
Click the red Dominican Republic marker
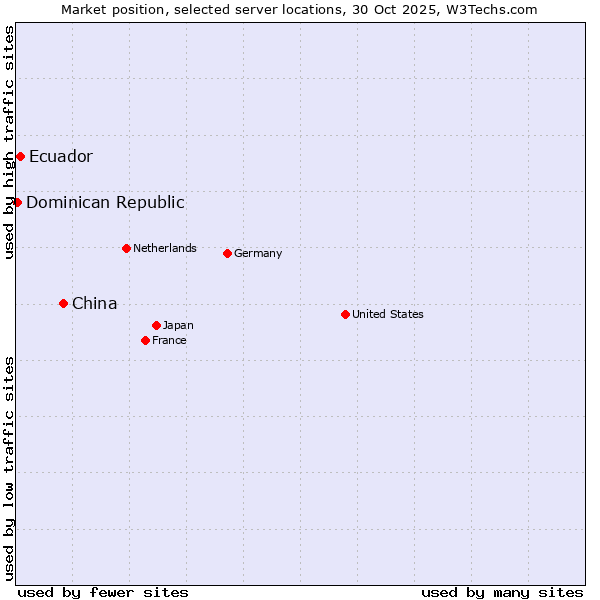click(17, 202)
